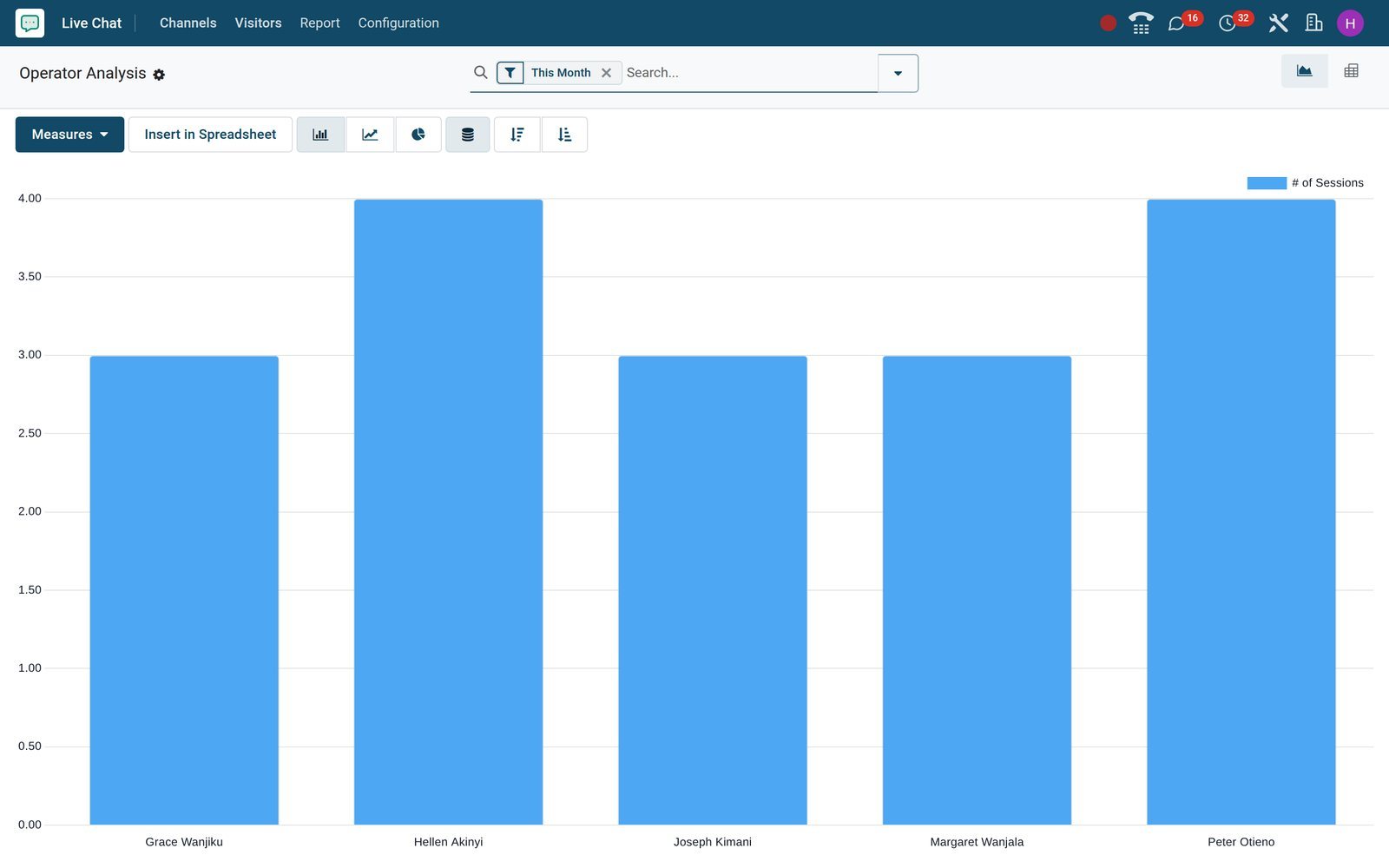Open Operator Analysis settings gear
Viewport: 1389px width, 868px height.
159,75
